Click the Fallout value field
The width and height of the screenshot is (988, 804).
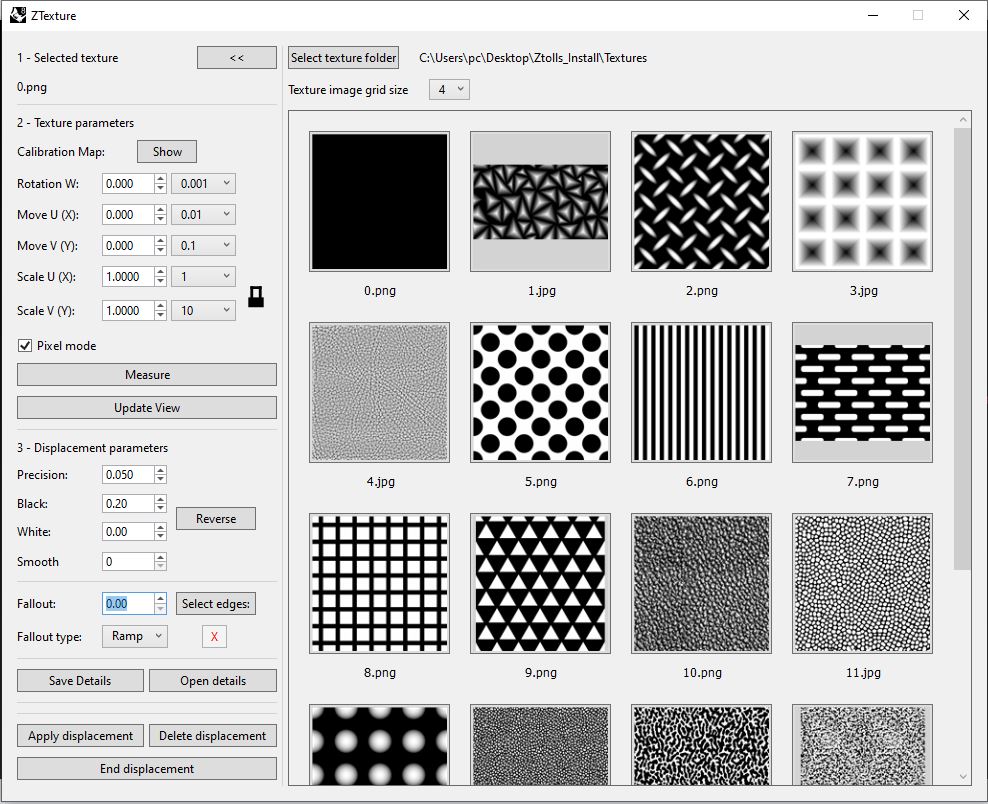point(128,604)
